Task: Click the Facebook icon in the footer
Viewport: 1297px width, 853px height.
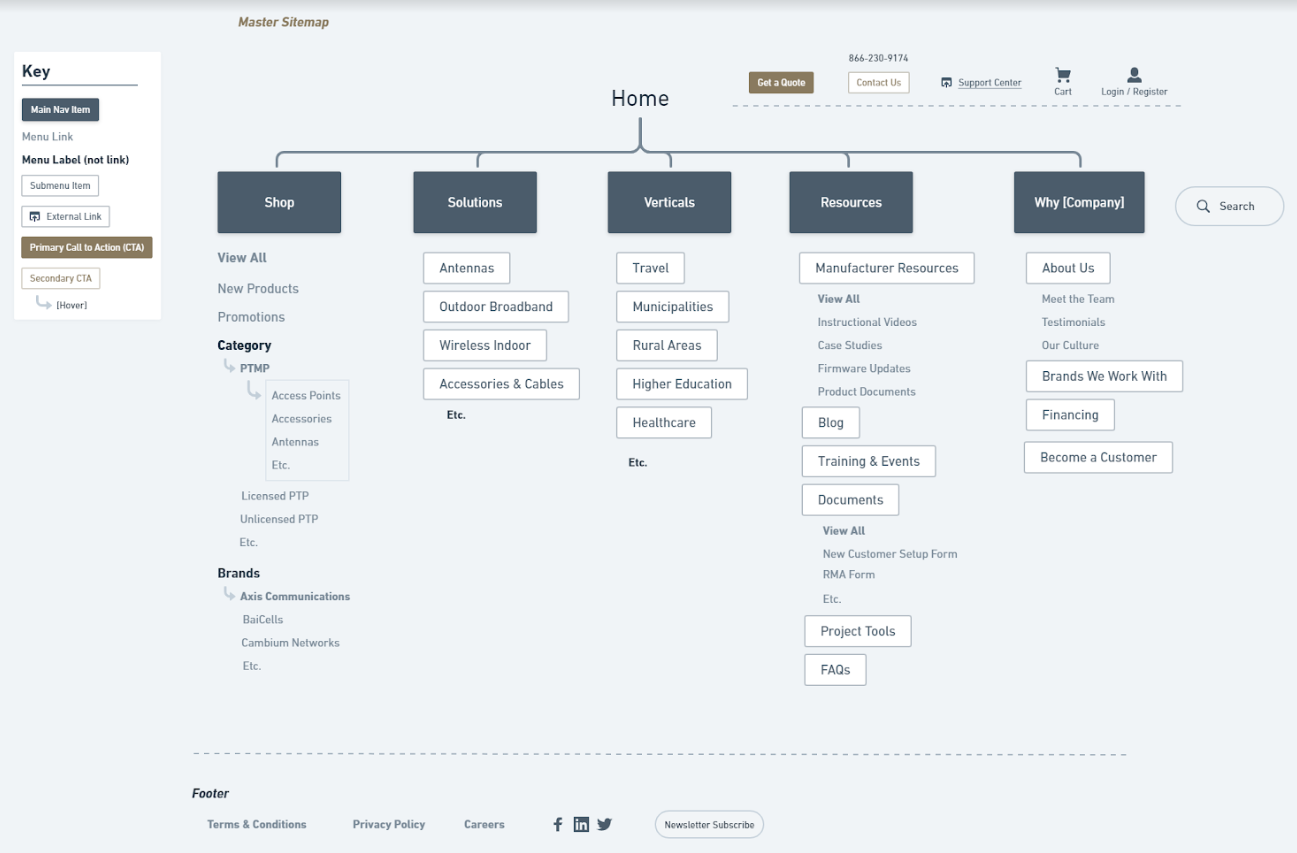Action: (558, 824)
